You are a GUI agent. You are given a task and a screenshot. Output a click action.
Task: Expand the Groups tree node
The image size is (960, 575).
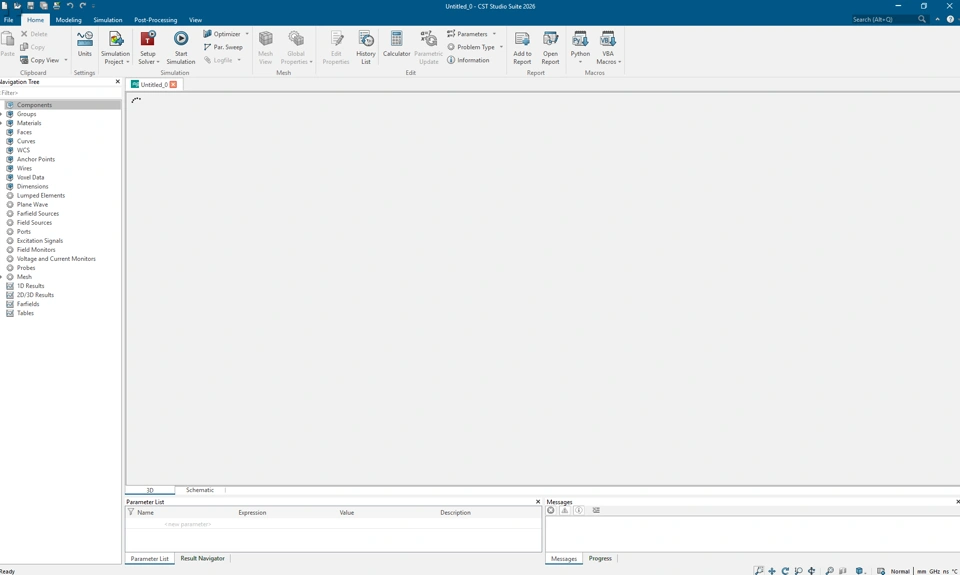pyautogui.click(x=2, y=114)
